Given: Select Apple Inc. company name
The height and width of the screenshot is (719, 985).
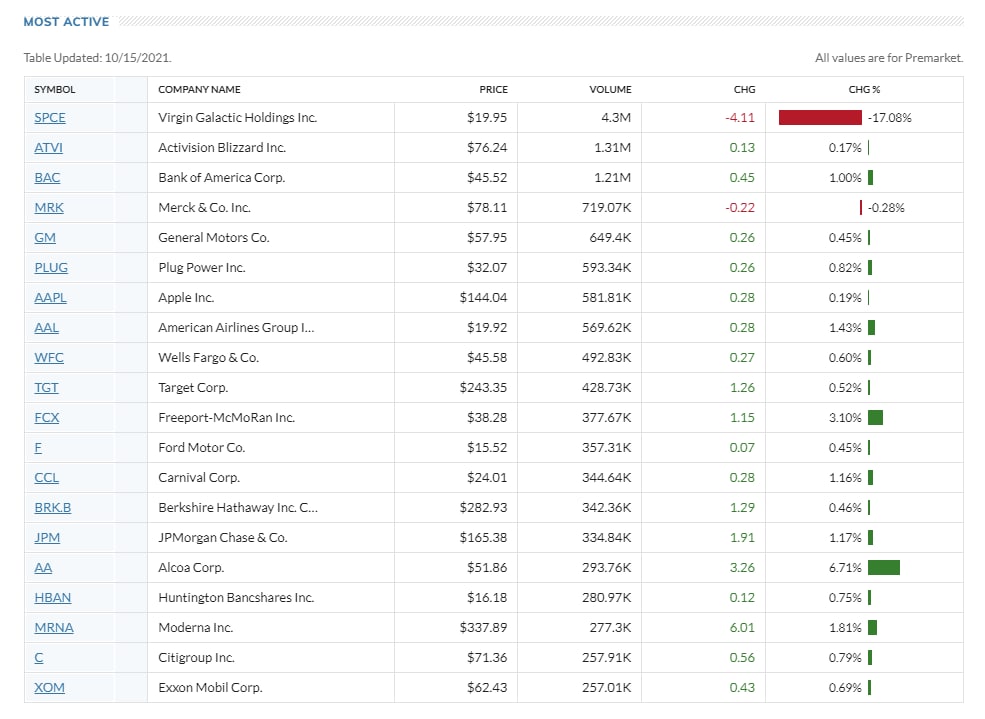Looking at the screenshot, I should (186, 298).
